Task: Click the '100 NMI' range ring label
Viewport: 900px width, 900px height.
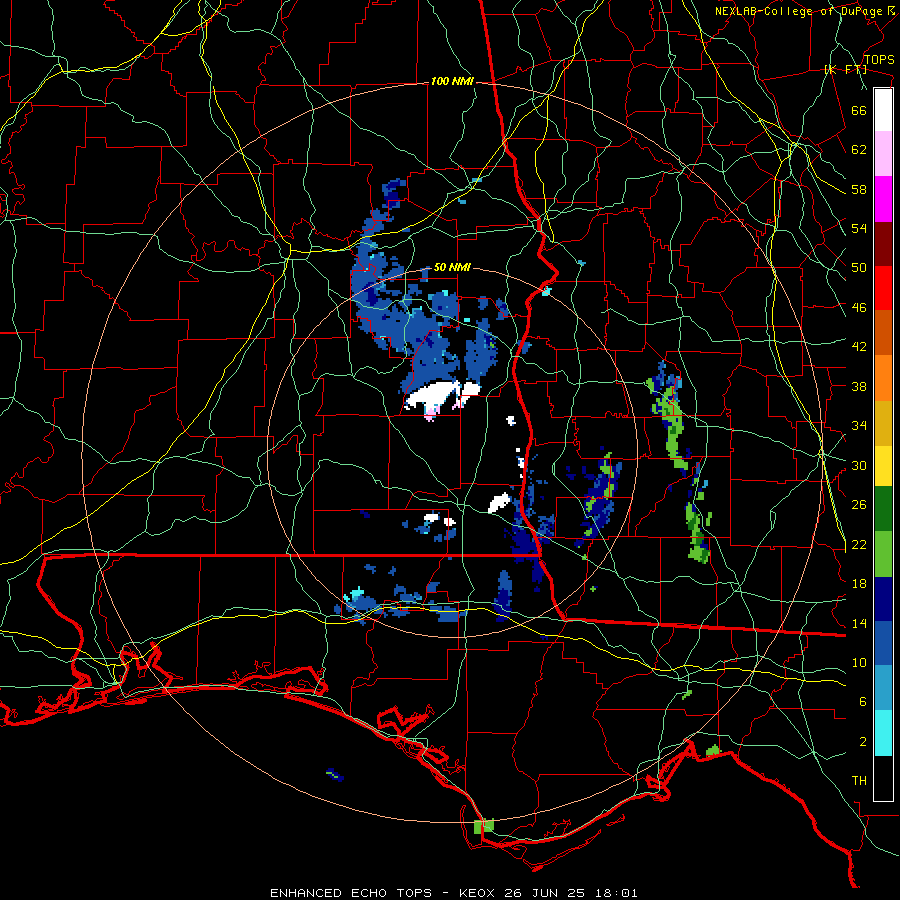Action: coord(452,82)
